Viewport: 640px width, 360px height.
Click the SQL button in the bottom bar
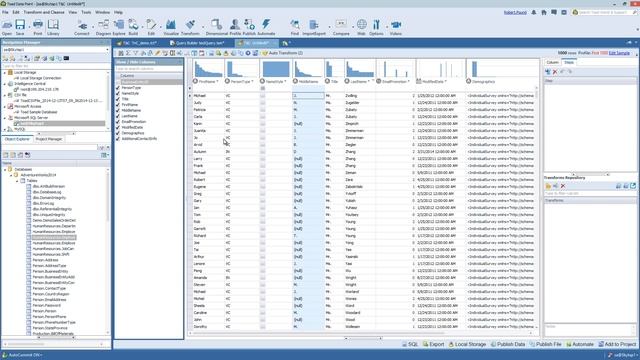pos(410,344)
